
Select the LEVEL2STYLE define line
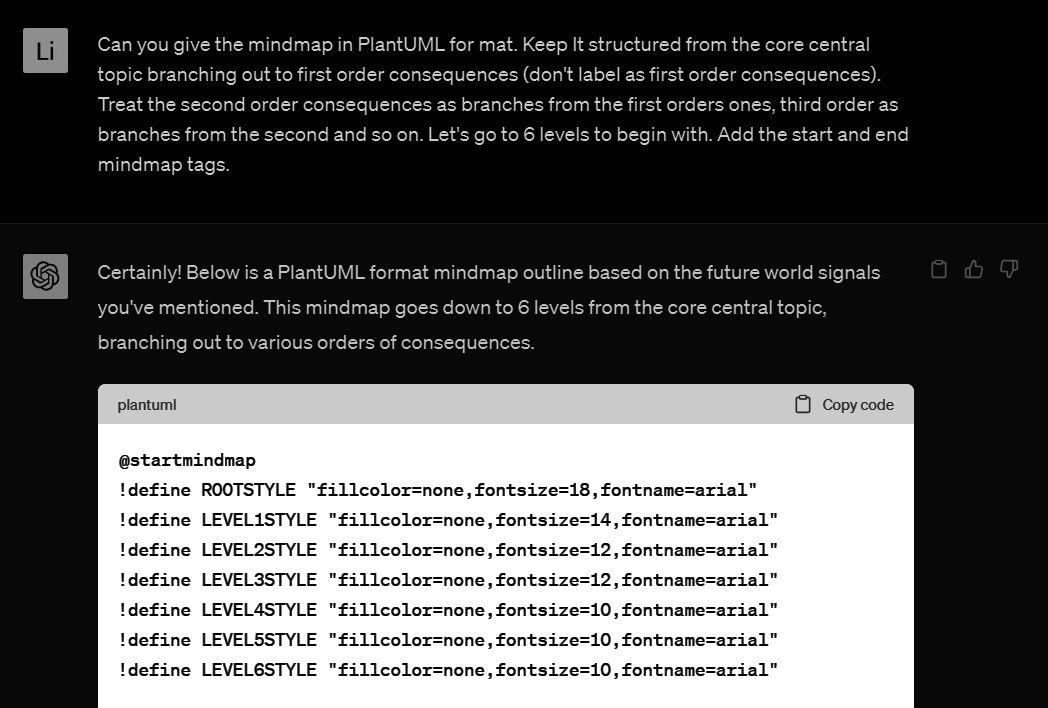point(447,551)
